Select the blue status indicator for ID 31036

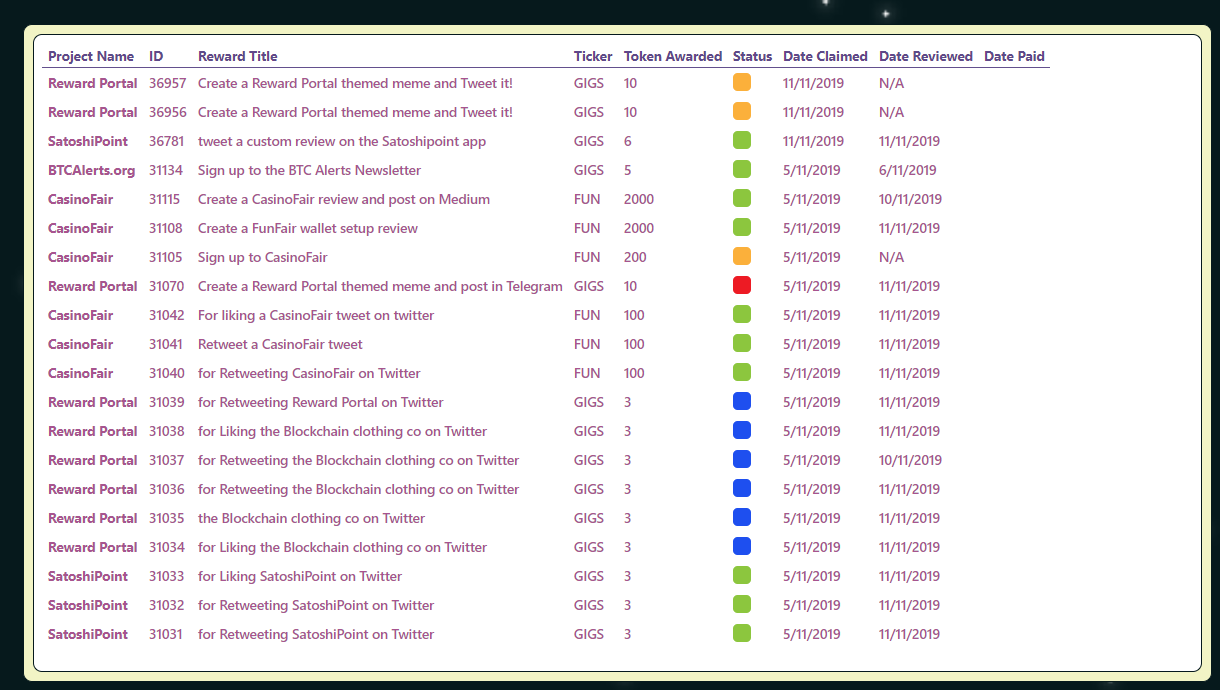tap(742, 489)
